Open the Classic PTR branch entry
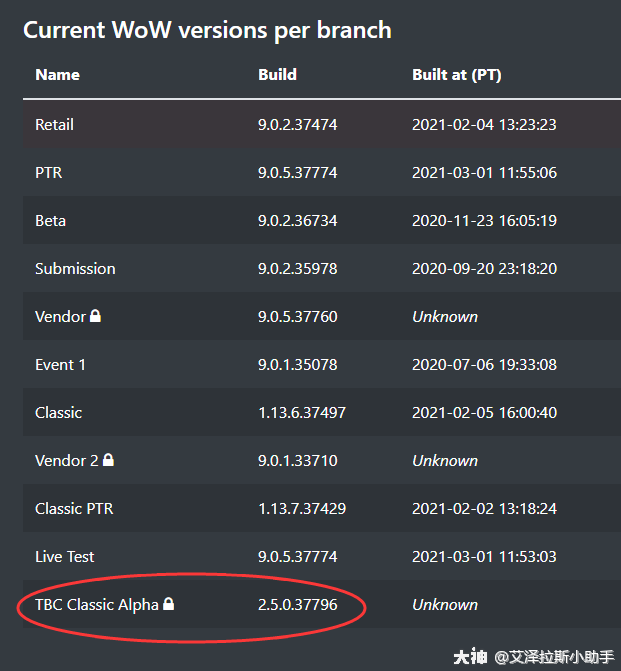 tap(74, 508)
